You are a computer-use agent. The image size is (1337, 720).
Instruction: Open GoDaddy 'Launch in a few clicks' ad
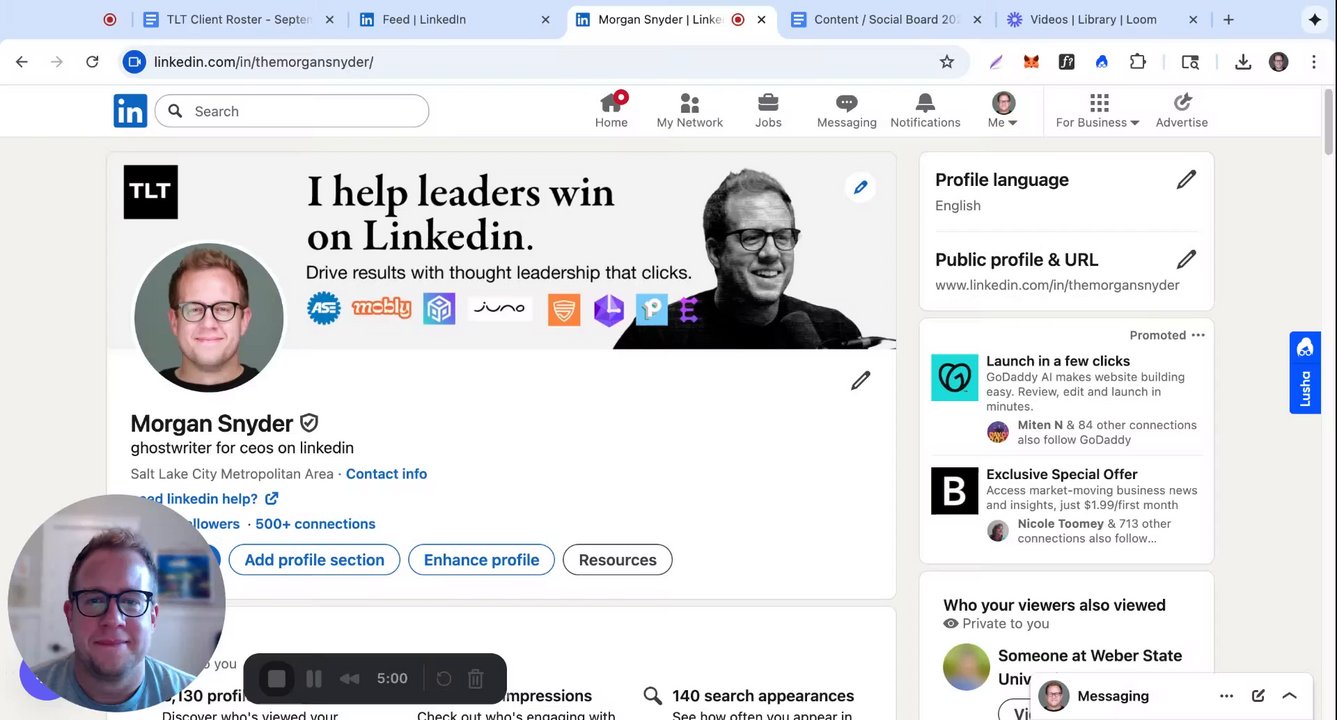(1058, 361)
